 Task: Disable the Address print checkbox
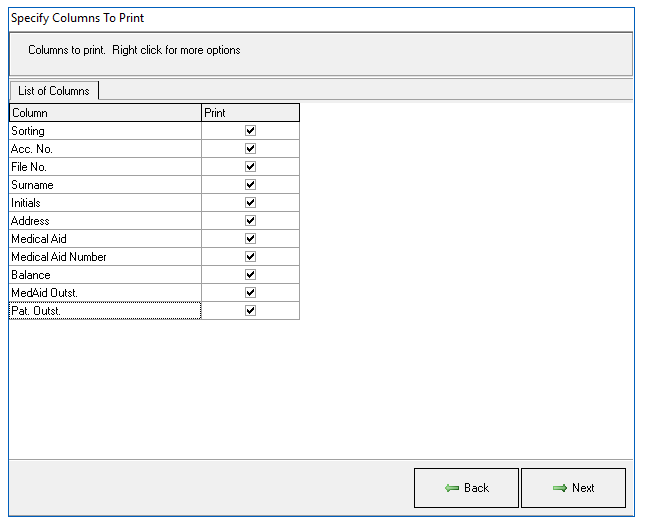tap(250, 221)
